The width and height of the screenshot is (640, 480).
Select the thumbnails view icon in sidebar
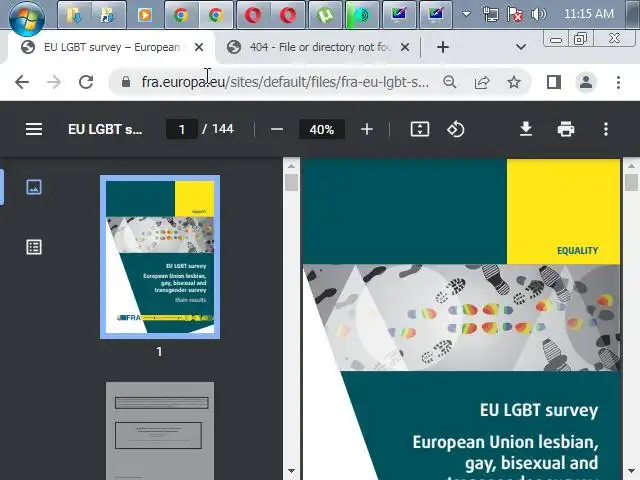coord(34,187)
